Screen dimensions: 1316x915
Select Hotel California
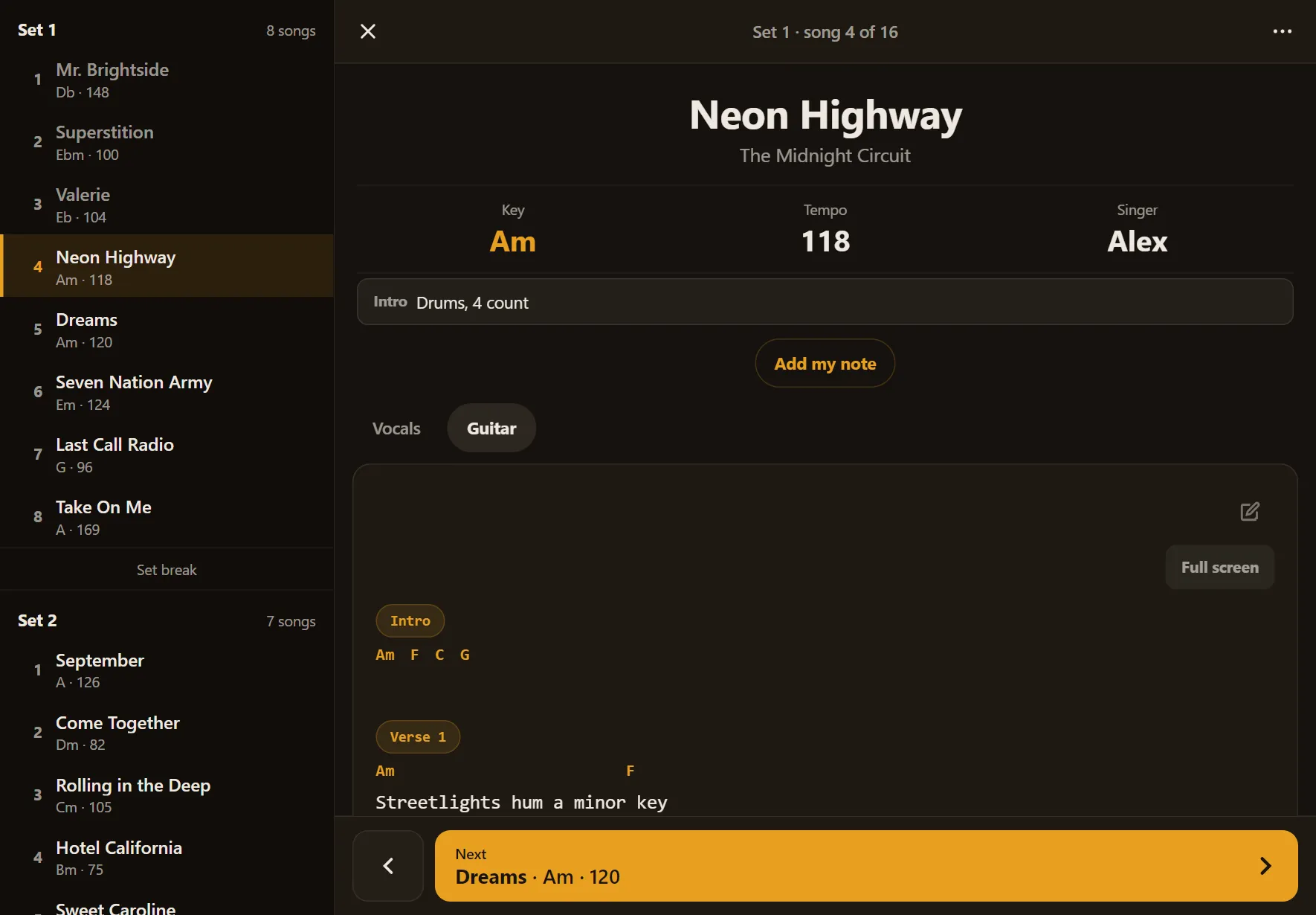tap(167, 858)
